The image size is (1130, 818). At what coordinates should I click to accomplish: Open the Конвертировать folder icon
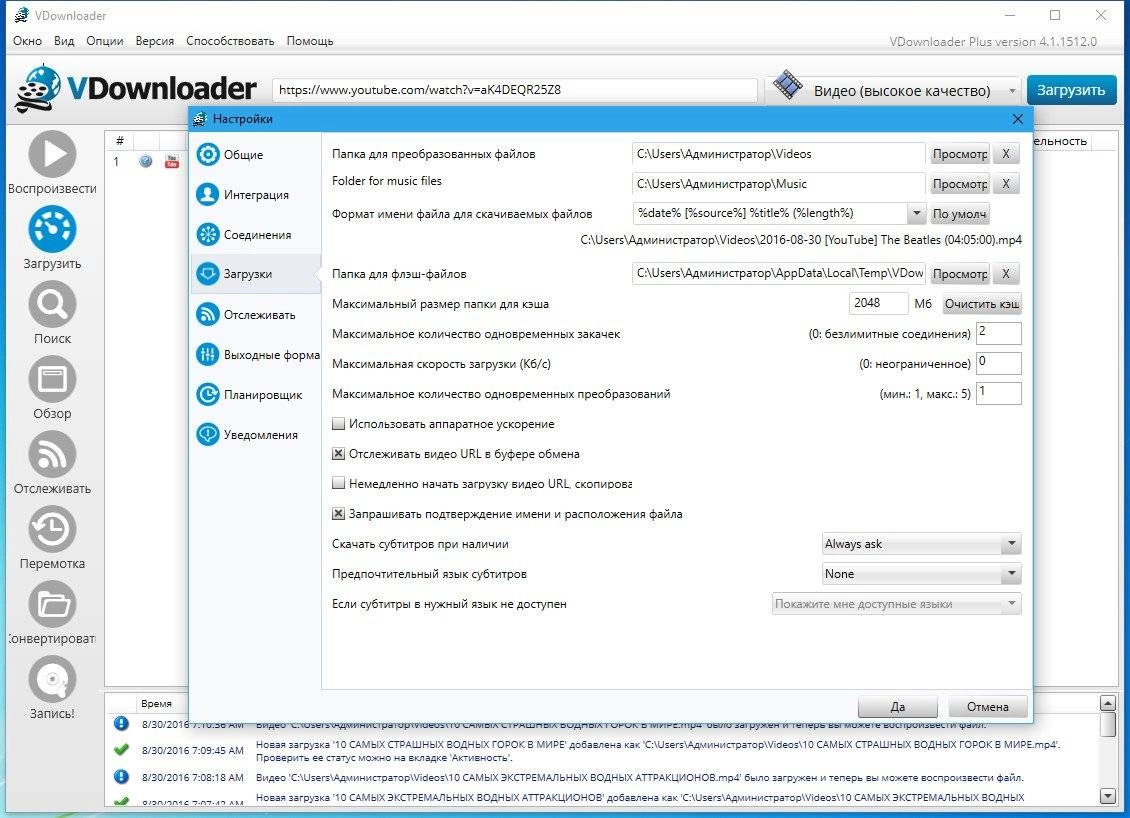[52, 604]
